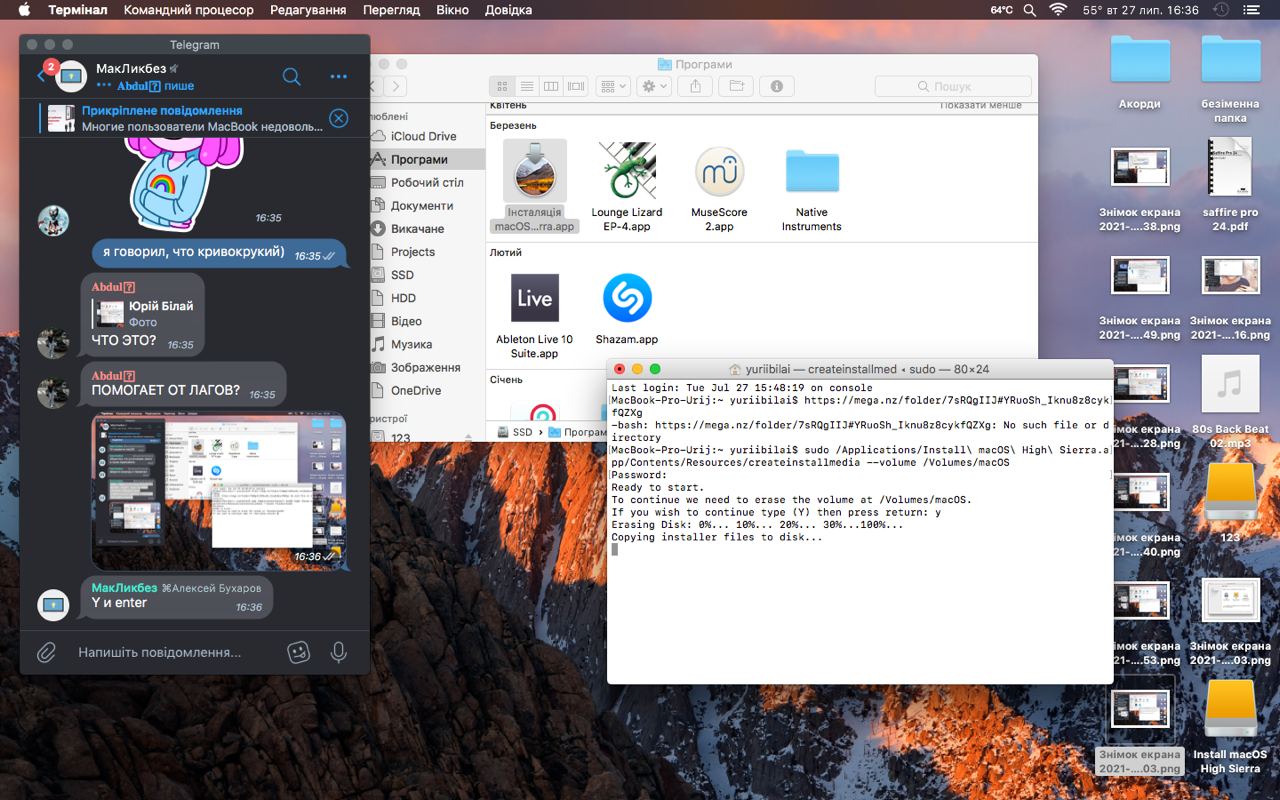
Task: Open search in Telegram chat header
Action: [291, 76]
